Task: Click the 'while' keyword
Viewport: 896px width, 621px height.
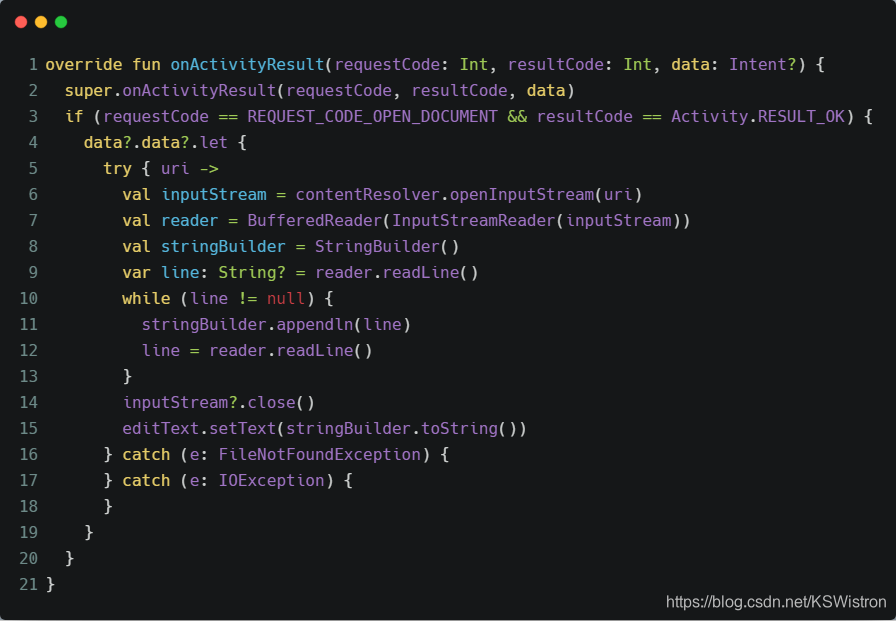Action: point(146,298)
